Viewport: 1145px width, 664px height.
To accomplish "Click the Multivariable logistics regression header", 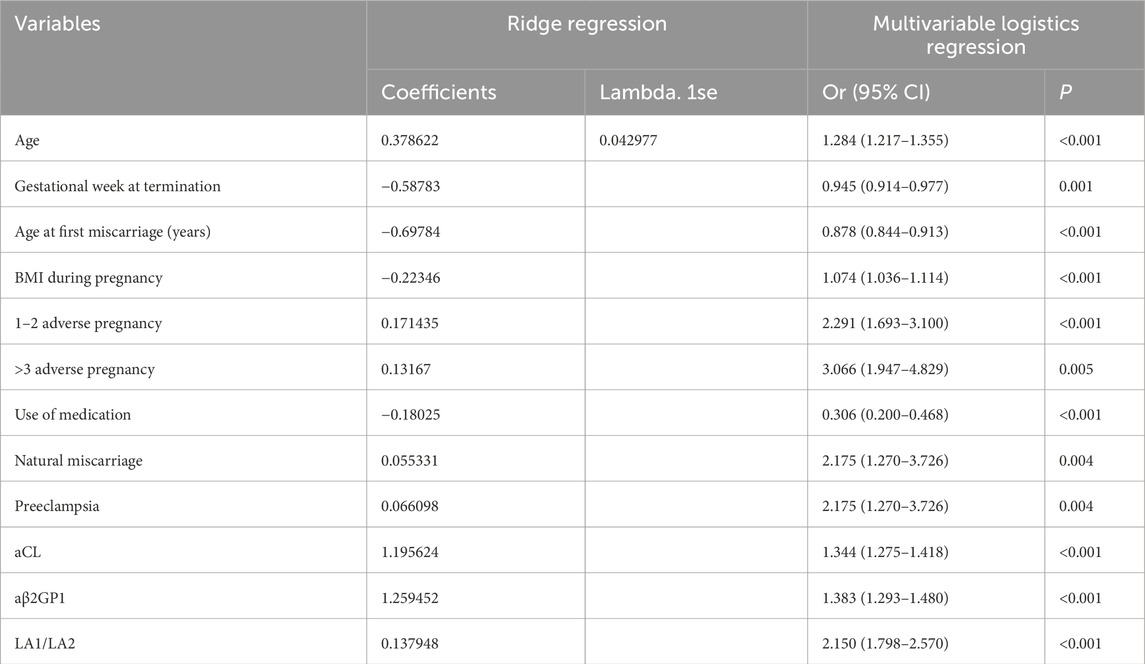I will click(x=976, y=36).
